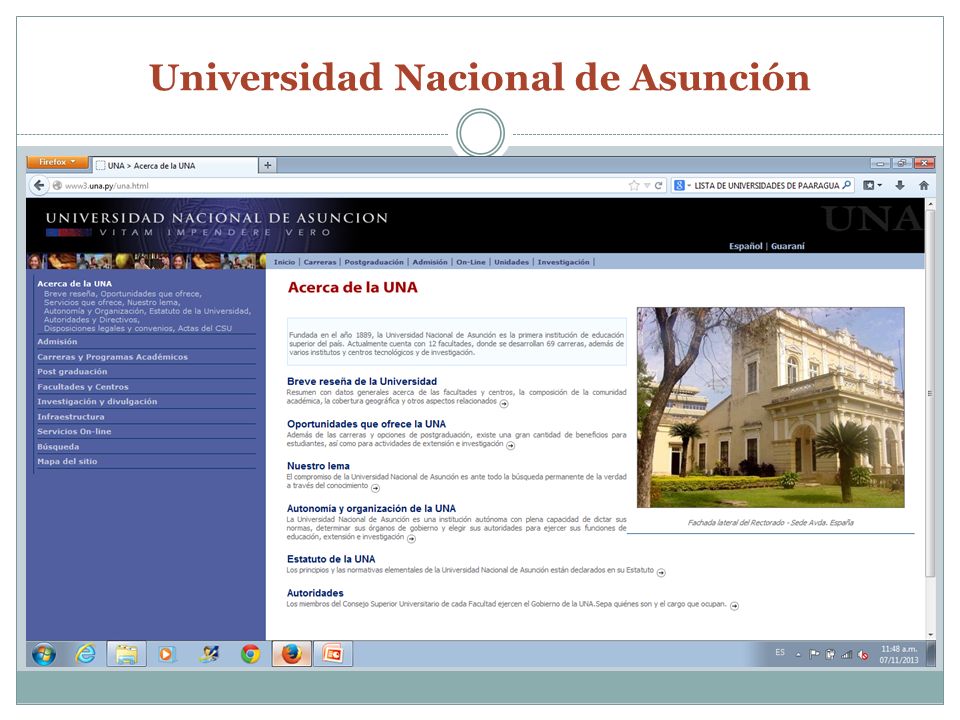The height and width of the screenshot is (720, 960).
Task: Click the page vertical scrollbar
Action: point(930,393)
